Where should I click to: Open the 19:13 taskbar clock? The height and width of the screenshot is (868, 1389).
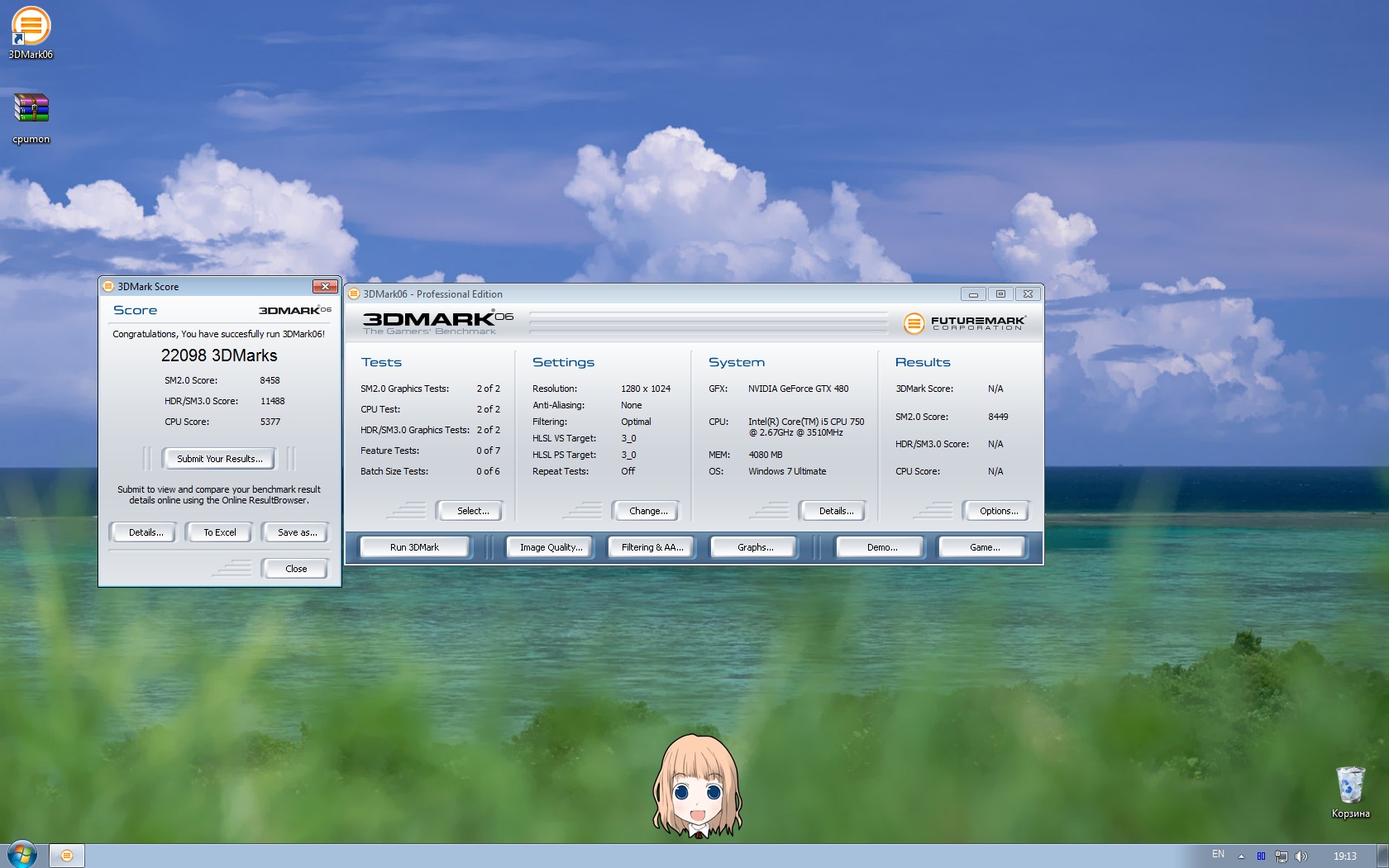pos(1344,856)
